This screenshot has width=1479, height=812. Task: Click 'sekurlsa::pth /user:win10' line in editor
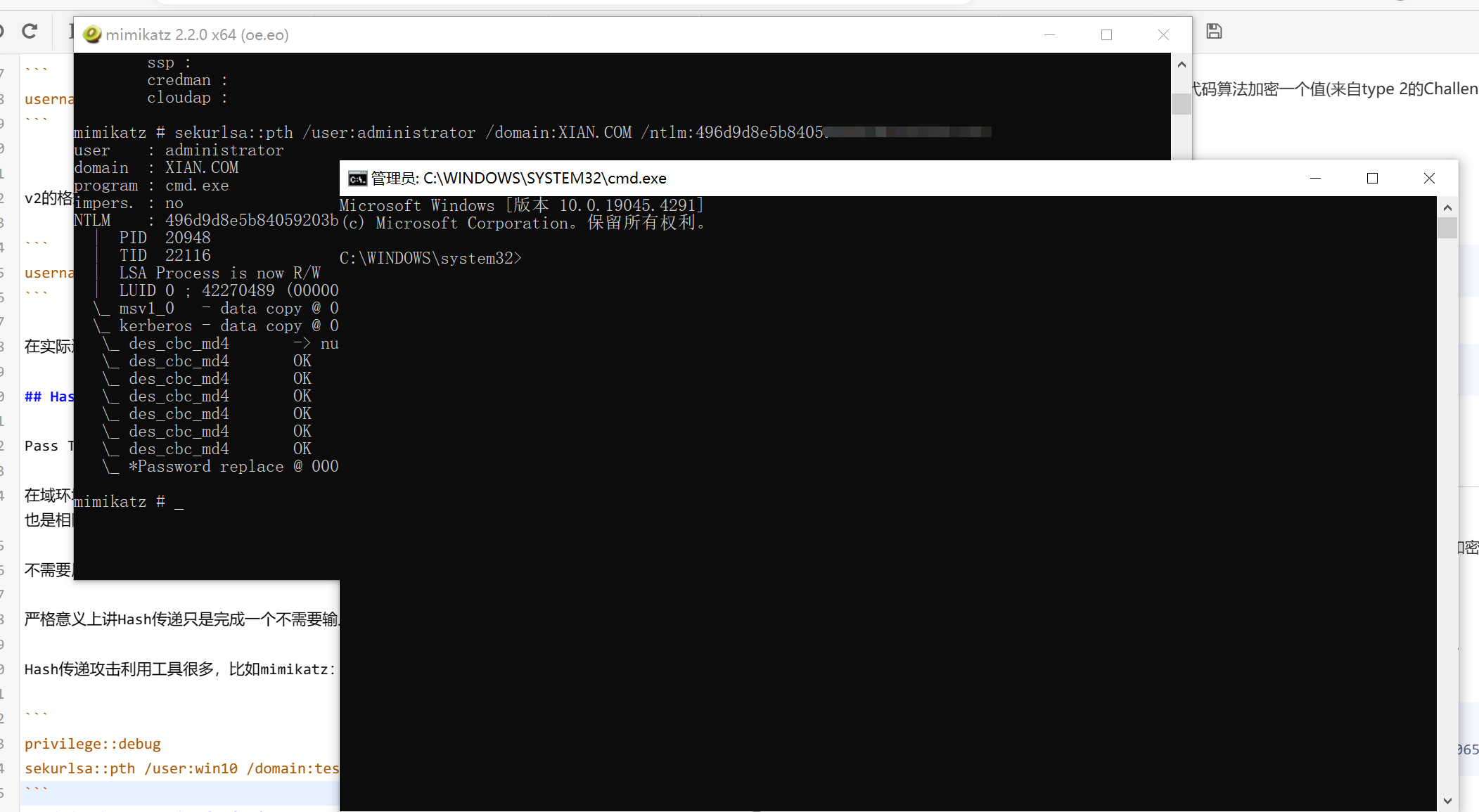[x=182, y=768]
